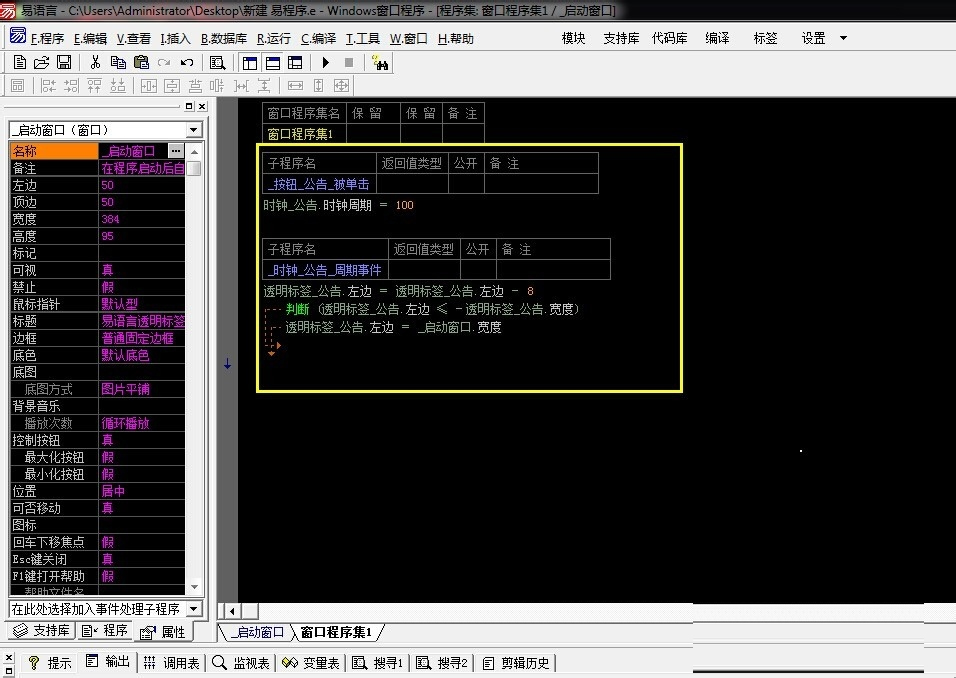
Task: Click the 支持库 button in top bar
Action: 621,39
